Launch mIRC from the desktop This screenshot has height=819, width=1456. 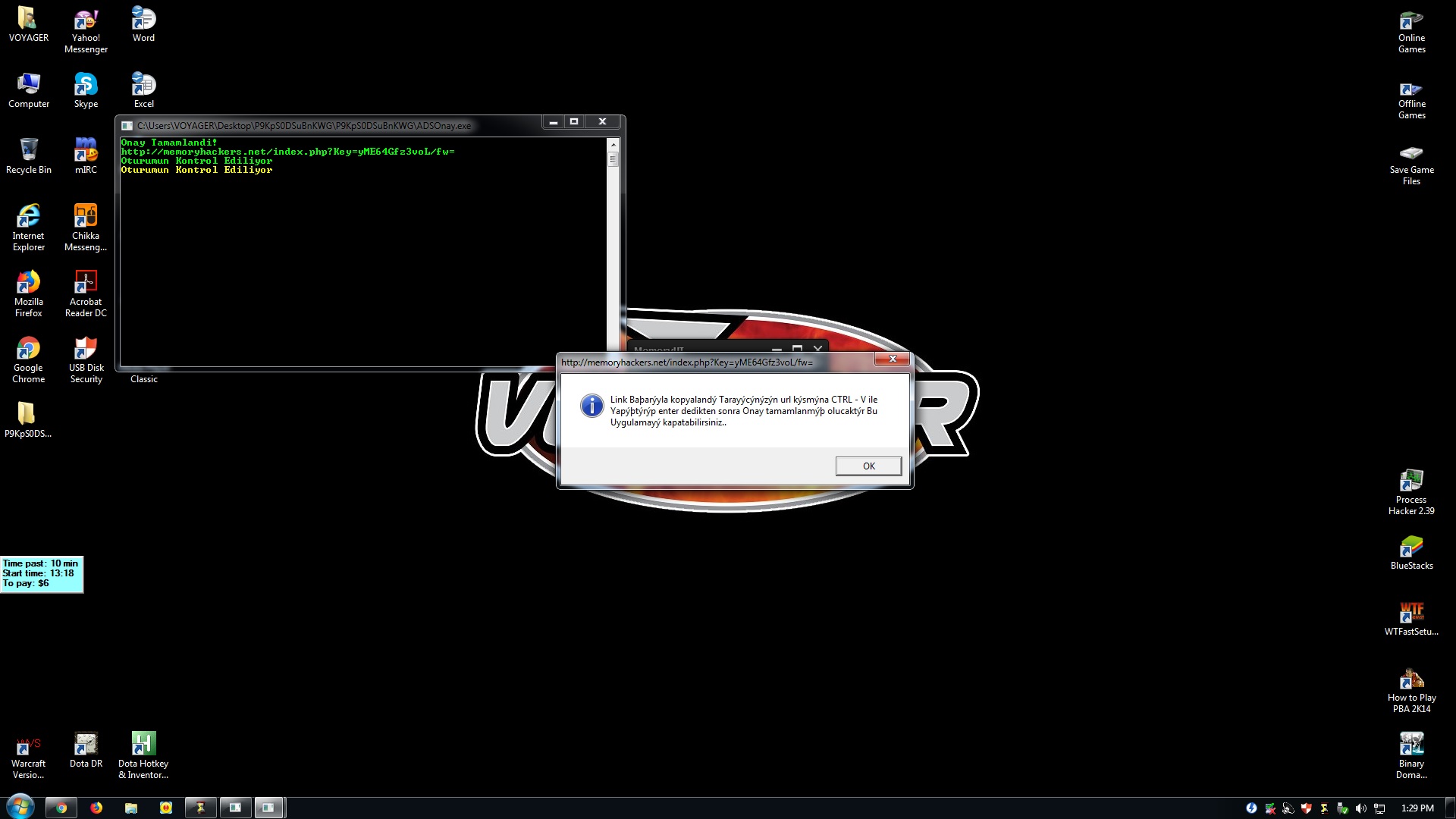pyautogui.click(x=86, y=156)
